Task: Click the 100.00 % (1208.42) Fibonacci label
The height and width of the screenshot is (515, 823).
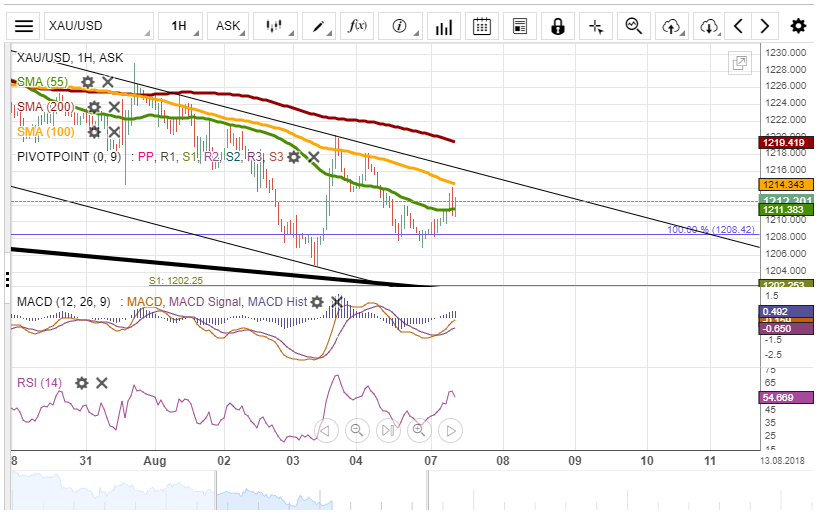Action: point(711,230)
